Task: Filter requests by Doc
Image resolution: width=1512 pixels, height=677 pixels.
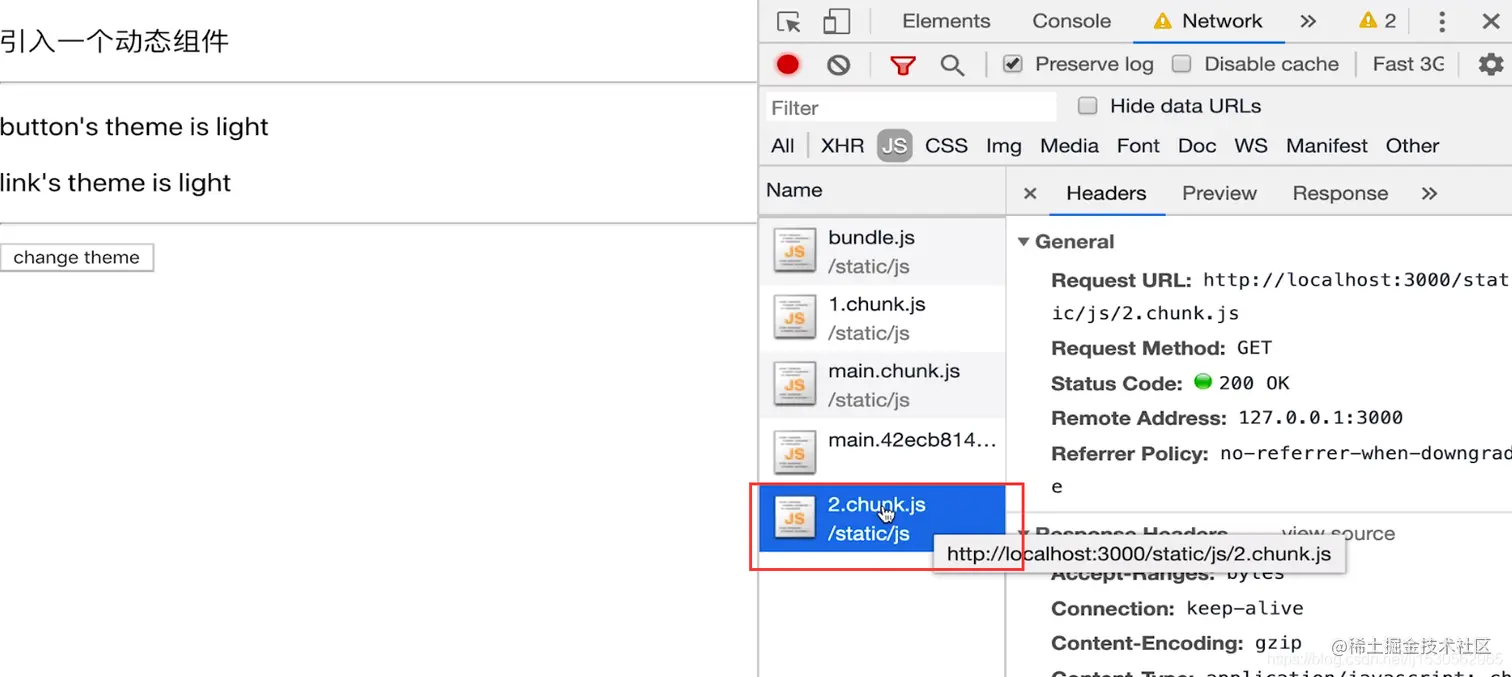Action: coord(1197,146)
